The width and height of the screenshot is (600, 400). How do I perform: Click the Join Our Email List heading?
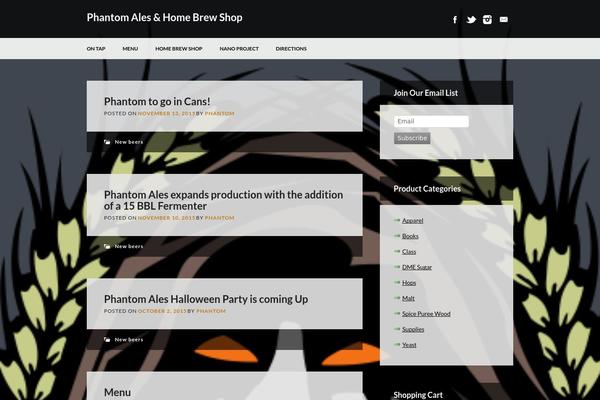pyautogui.click(x=426, y=93)
